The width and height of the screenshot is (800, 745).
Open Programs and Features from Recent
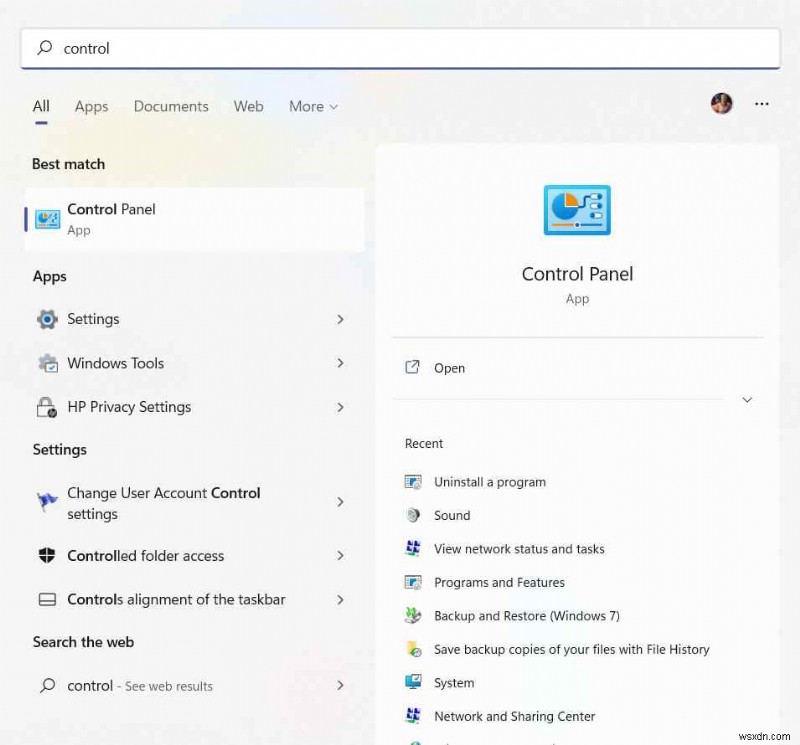point(499,582)
